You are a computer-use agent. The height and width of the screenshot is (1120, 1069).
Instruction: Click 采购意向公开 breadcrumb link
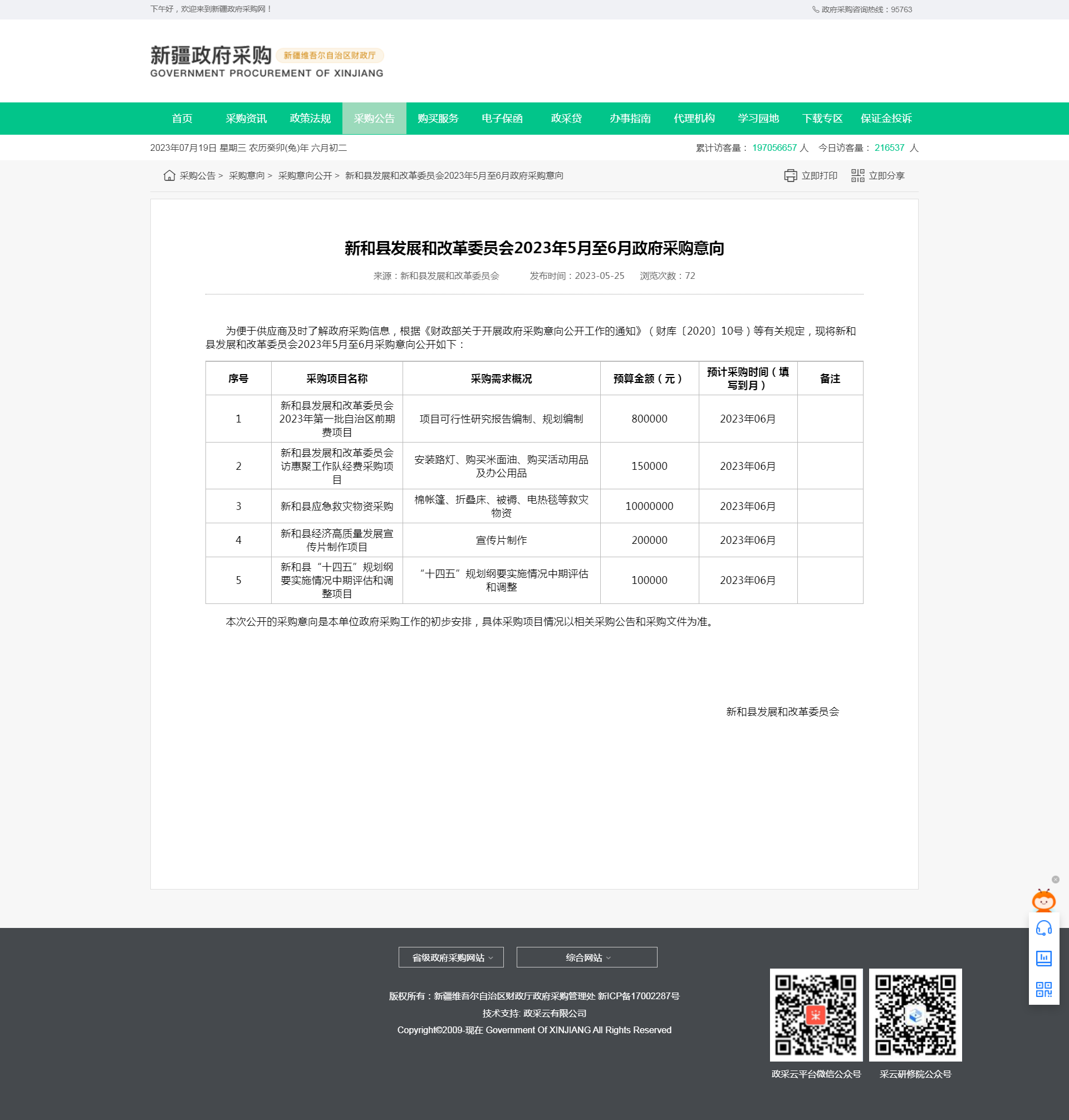point(305,176)
